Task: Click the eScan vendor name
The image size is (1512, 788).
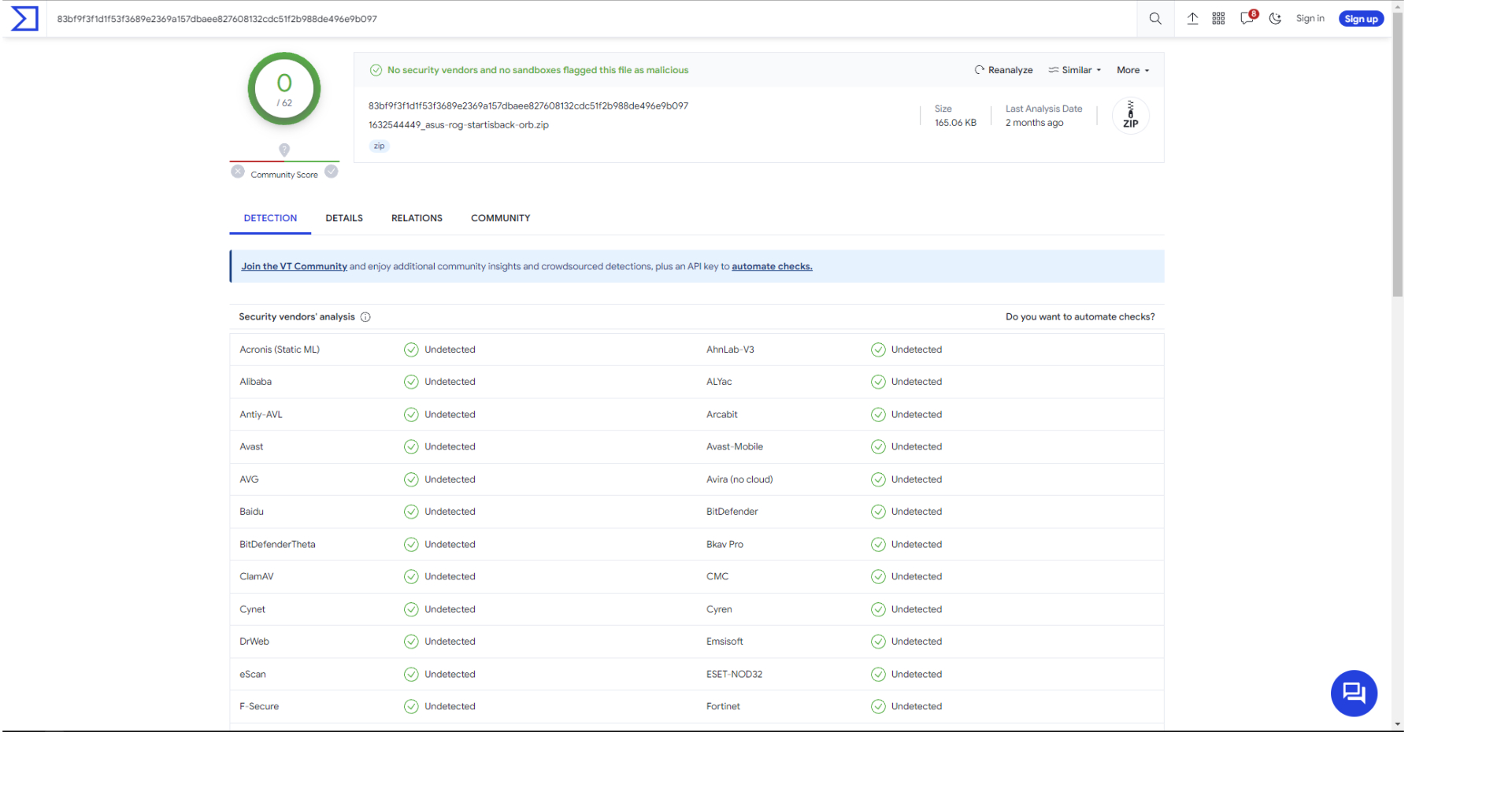Action: [x=253, y=675]
